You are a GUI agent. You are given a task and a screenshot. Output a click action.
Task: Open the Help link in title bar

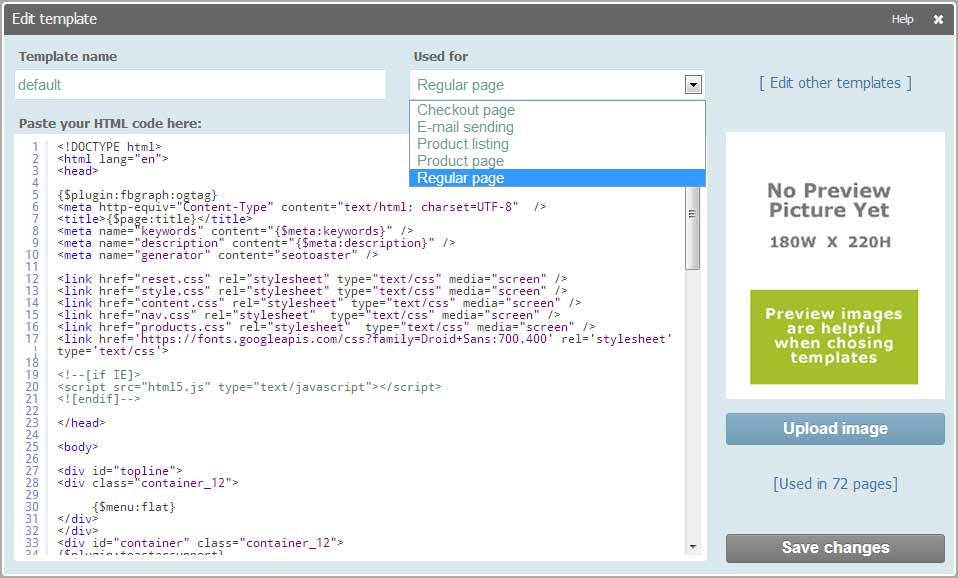point(902,19)
